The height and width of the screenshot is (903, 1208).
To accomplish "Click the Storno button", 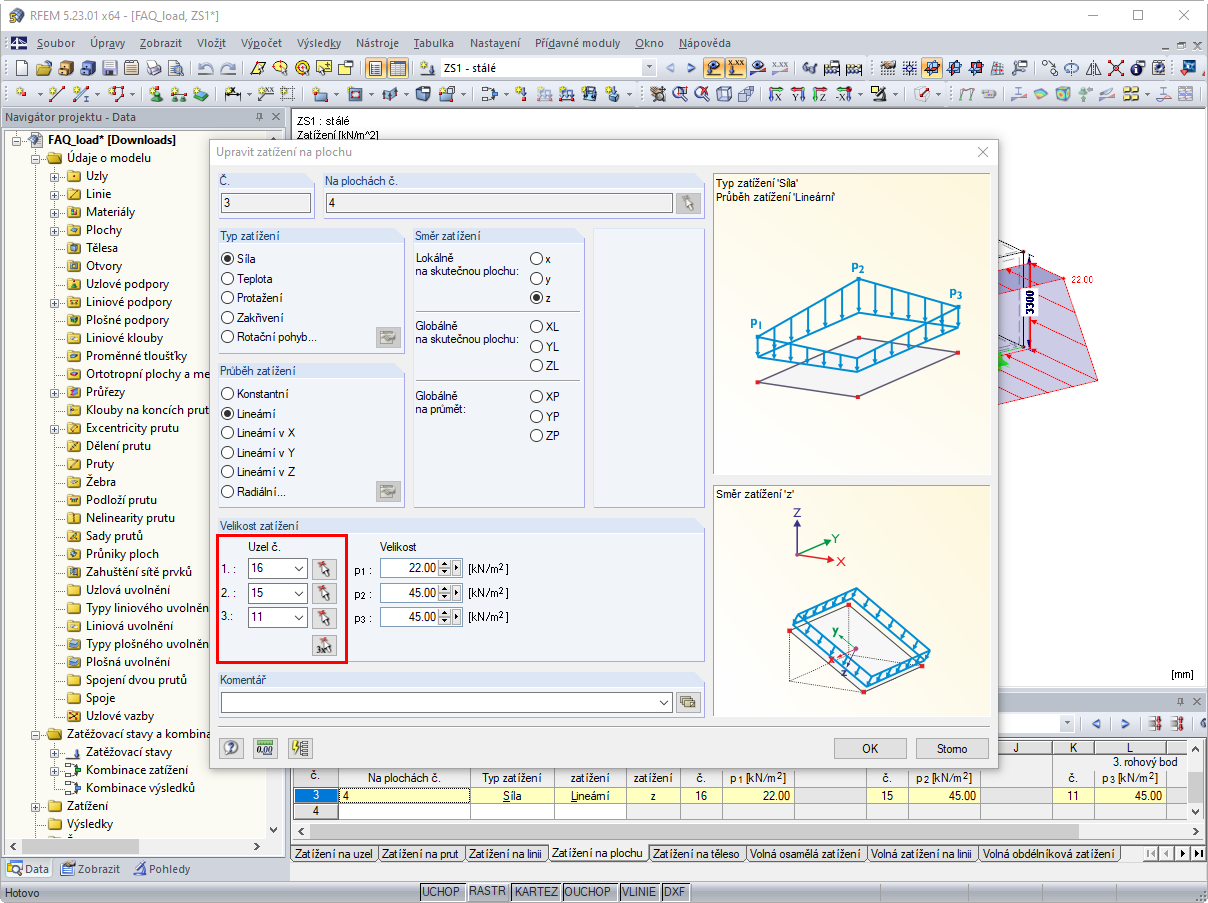I will [952, 748].
